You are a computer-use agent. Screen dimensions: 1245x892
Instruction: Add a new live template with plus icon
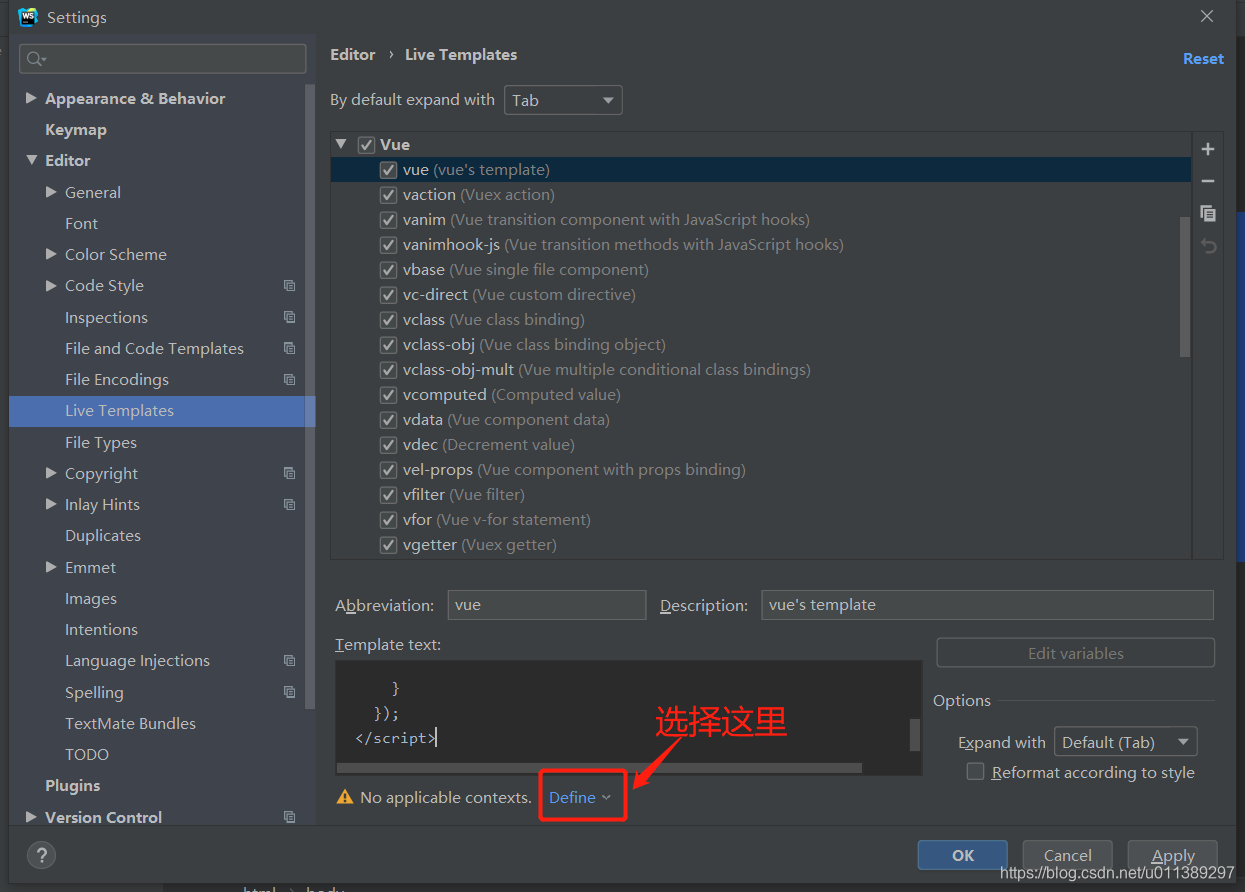click(1208, 149)
